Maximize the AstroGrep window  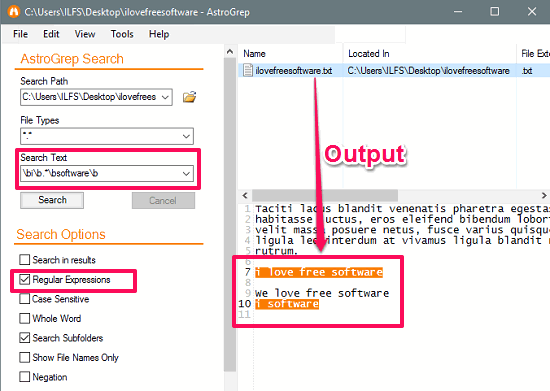(x=495, y=12)
